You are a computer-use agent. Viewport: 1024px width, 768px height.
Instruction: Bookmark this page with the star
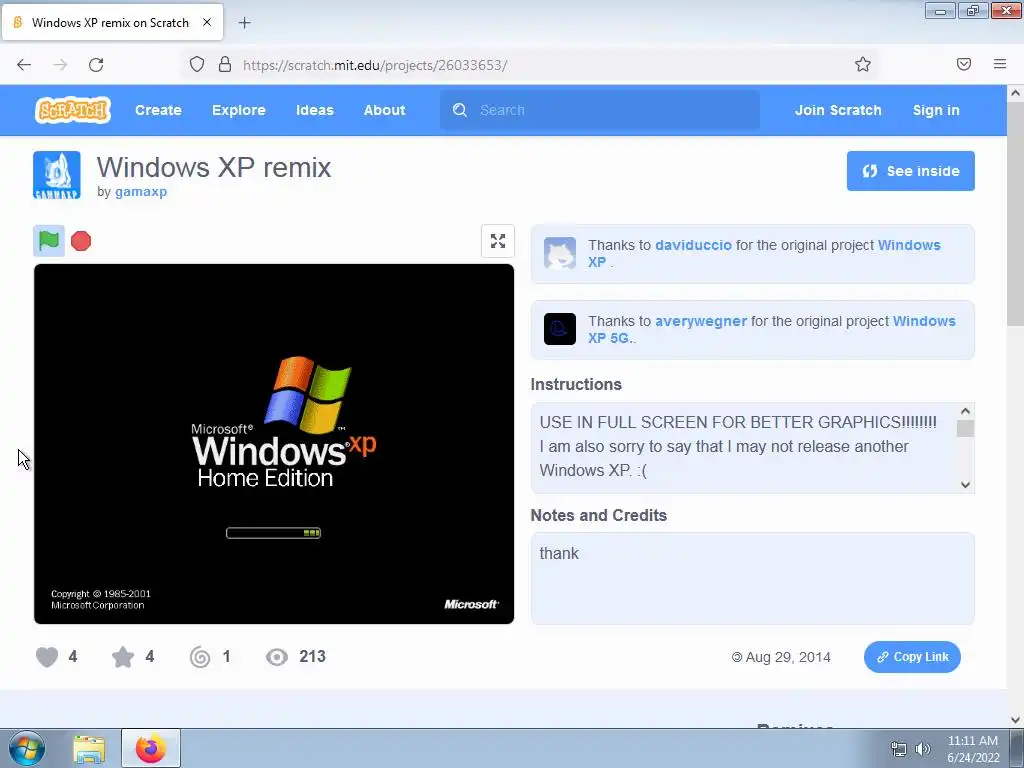pyautogui.click(x=863, y=64)
